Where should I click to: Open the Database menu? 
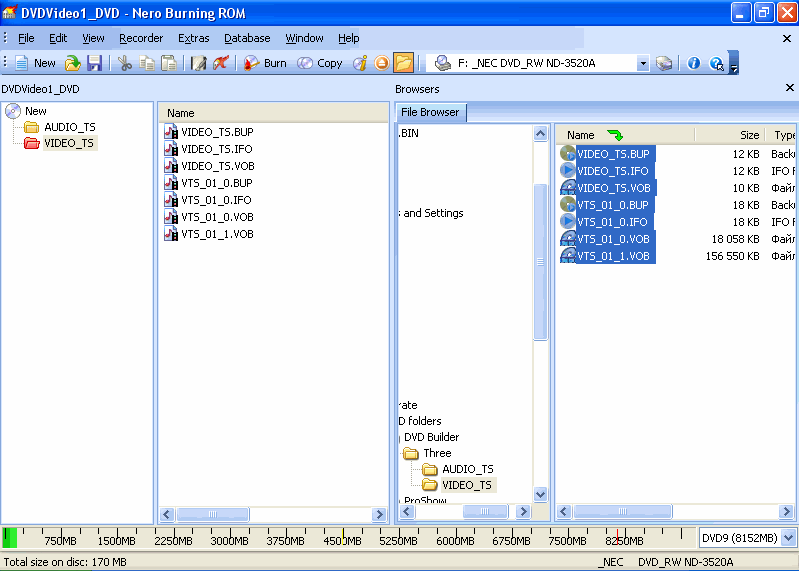[x=247, y=38]
